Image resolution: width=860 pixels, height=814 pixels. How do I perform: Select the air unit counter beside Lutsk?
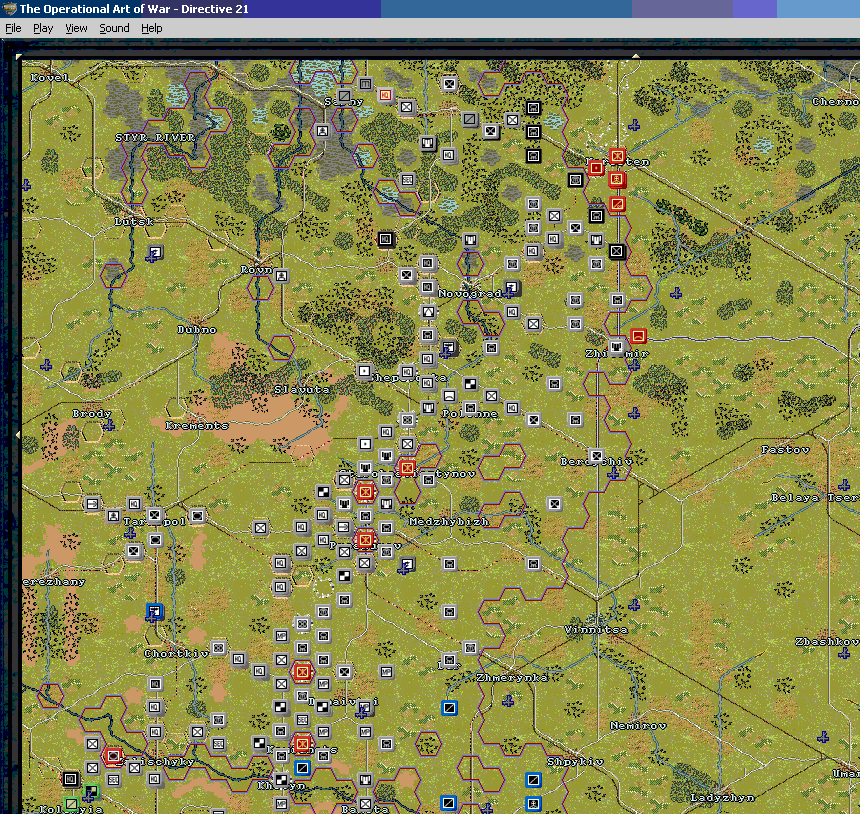click(x=155, y=253)
